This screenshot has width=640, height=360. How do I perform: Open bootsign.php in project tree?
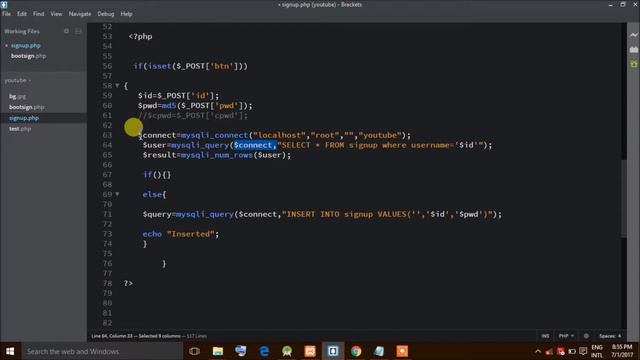click(x=27, y=107)
